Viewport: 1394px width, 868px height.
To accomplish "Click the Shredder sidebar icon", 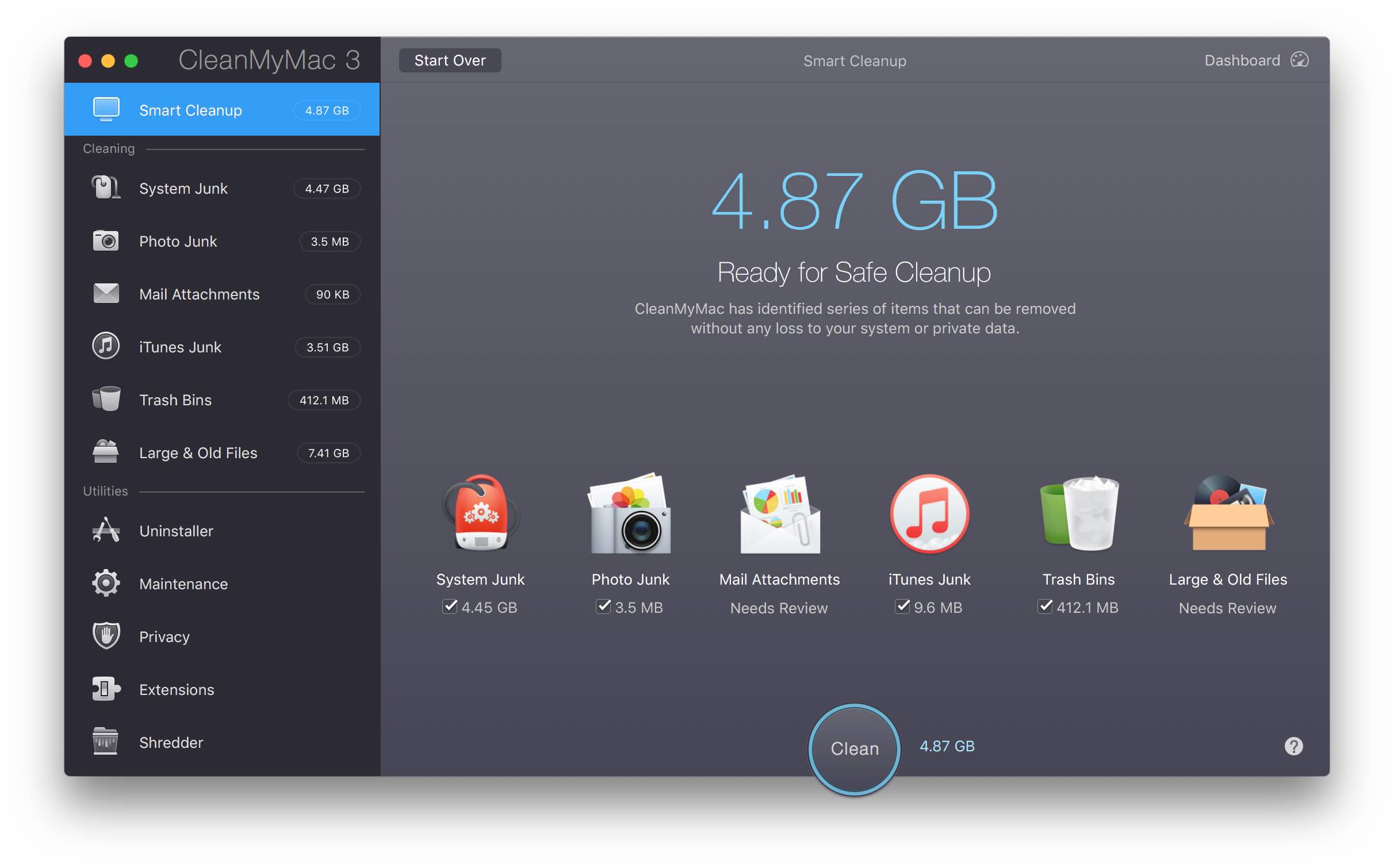I will coord(106,741).
